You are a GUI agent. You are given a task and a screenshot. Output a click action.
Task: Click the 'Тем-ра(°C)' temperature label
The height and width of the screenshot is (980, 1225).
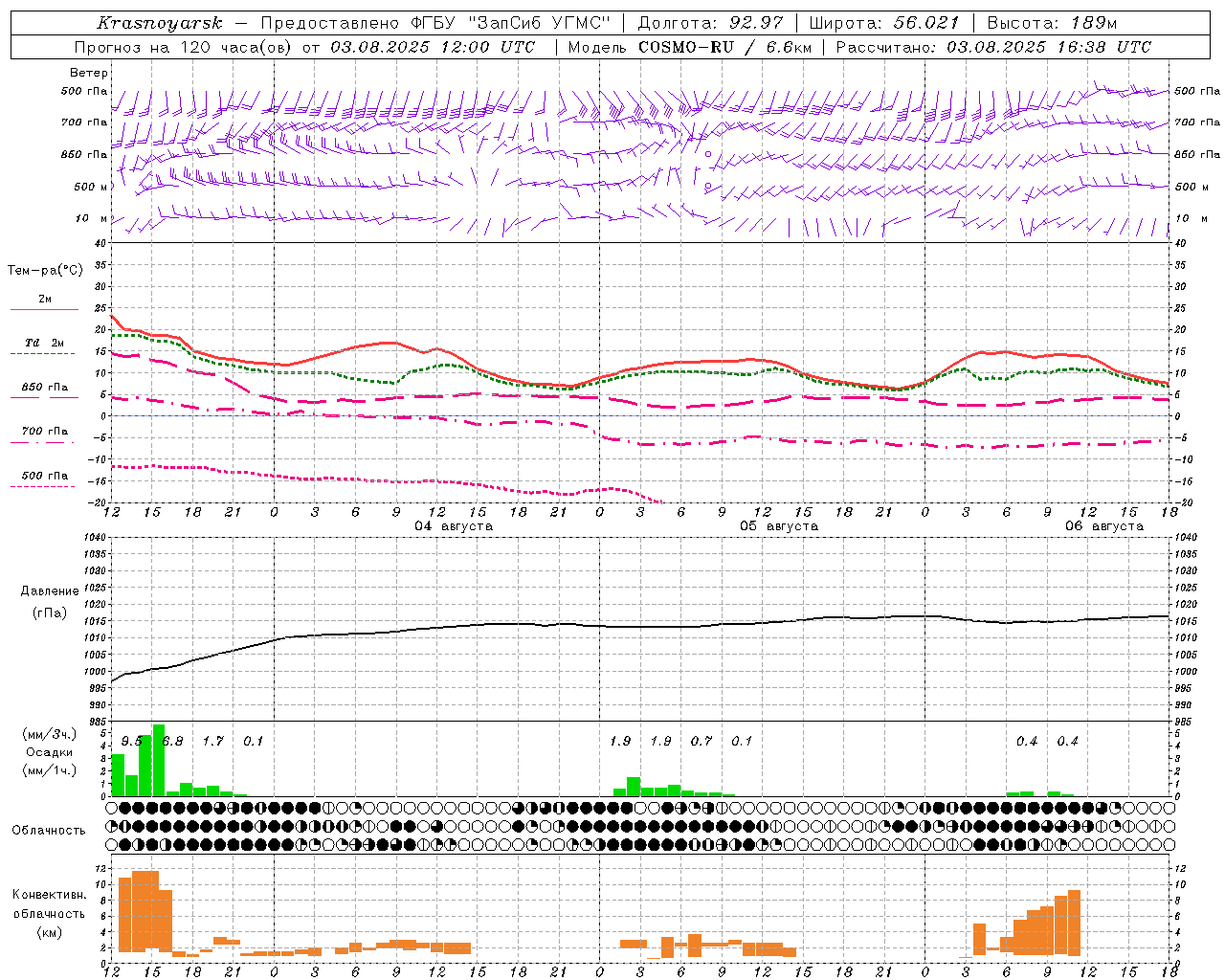click(45, 271)
